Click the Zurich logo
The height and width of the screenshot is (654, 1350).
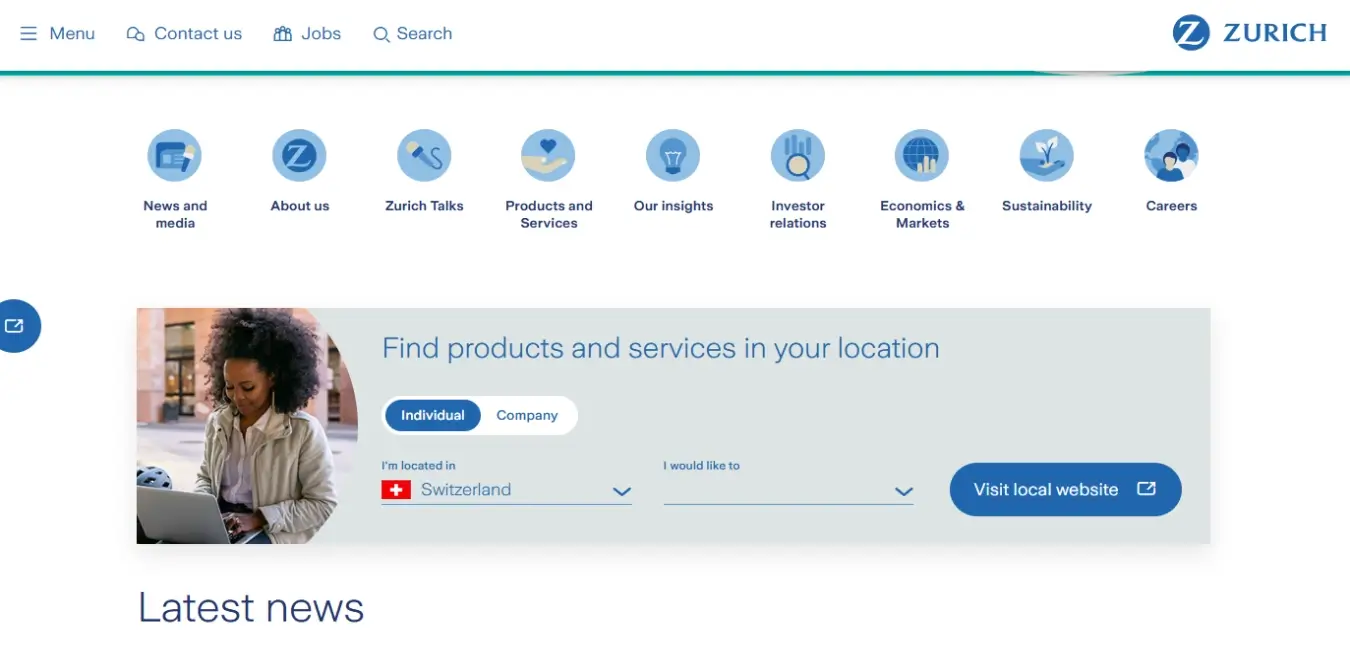point(1250,33)
